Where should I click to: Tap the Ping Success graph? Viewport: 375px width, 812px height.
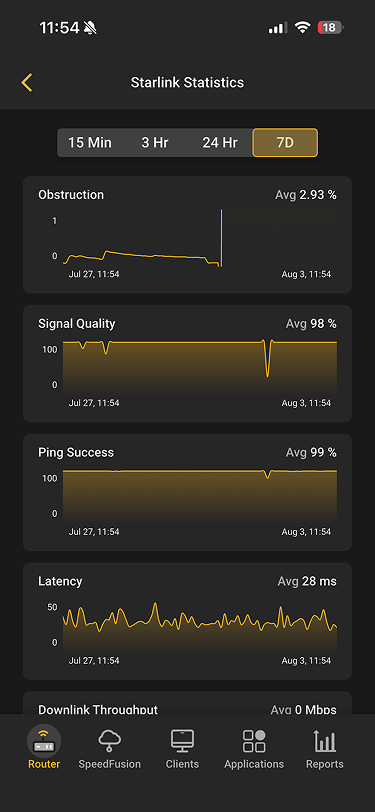pyautogui.click(x=200, y=495)
